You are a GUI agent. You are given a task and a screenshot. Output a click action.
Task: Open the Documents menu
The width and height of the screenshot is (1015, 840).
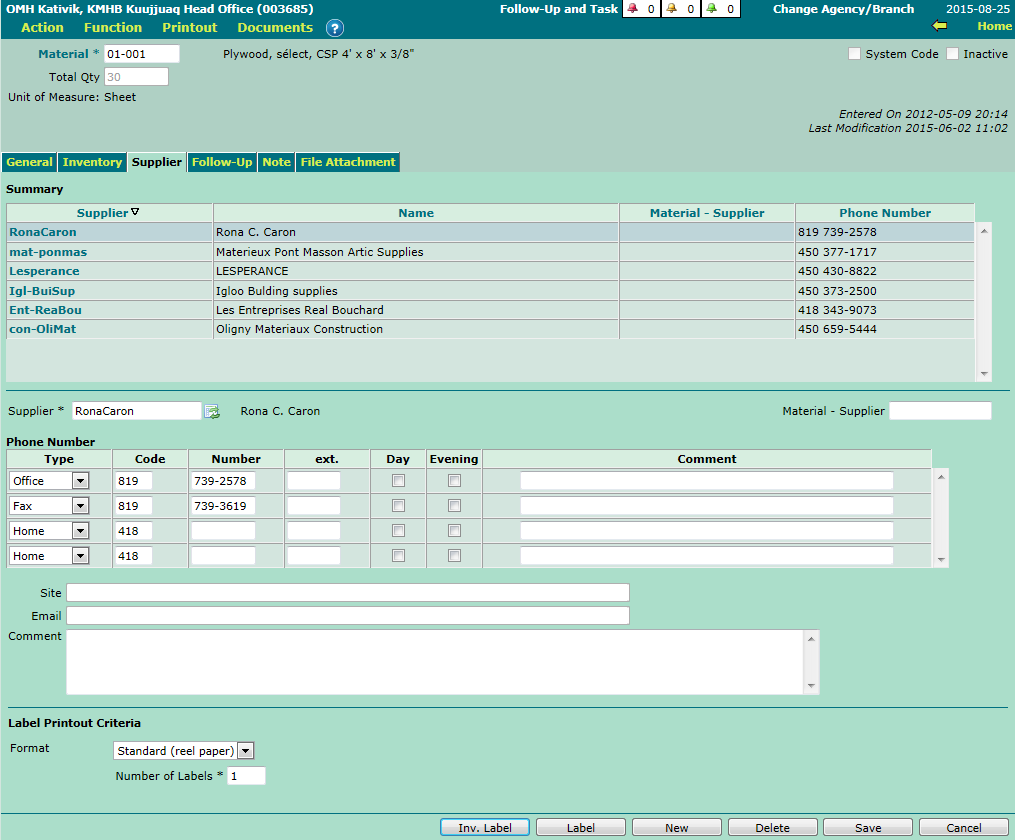(275, 27)
